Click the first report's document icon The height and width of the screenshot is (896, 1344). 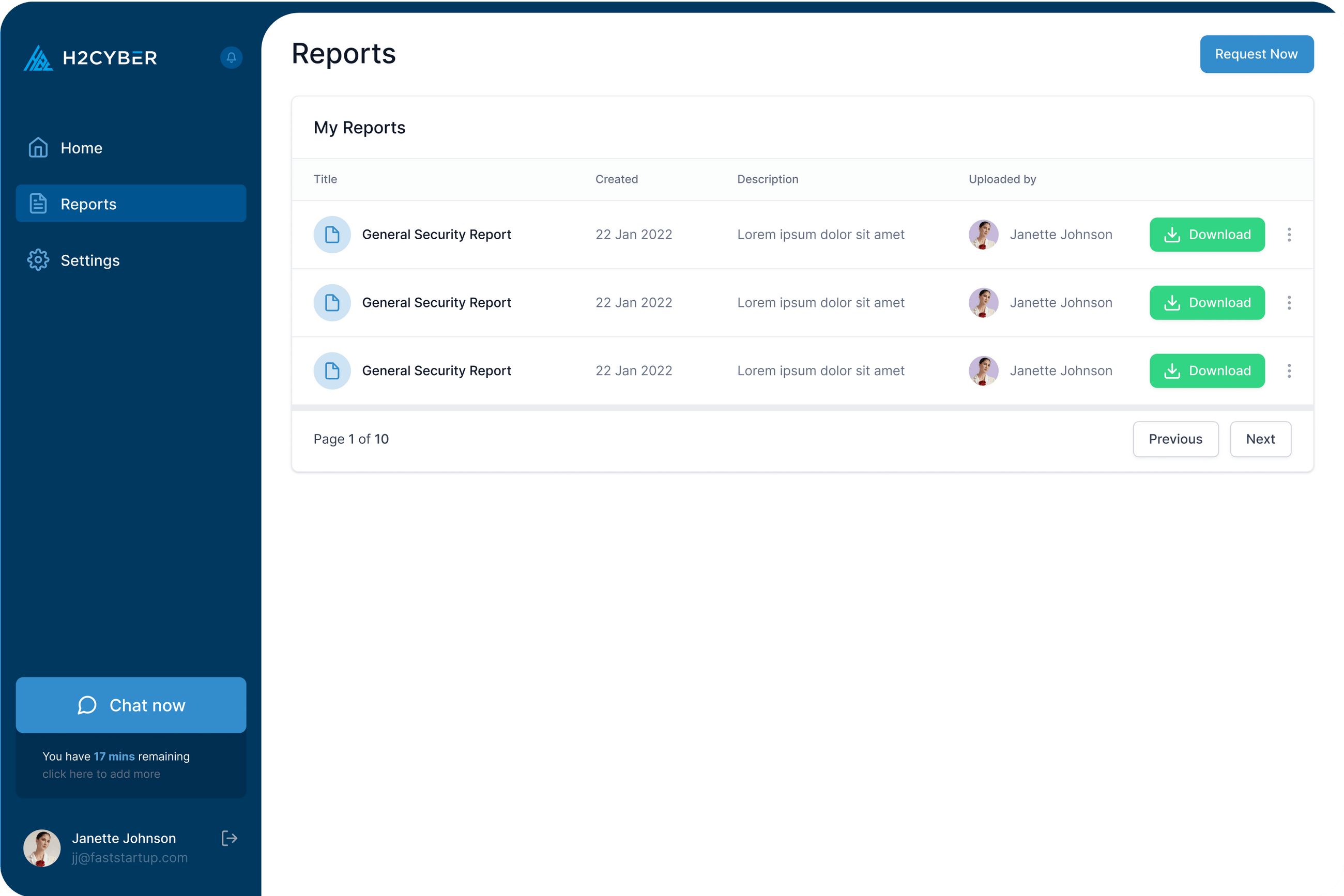(331, 234)
